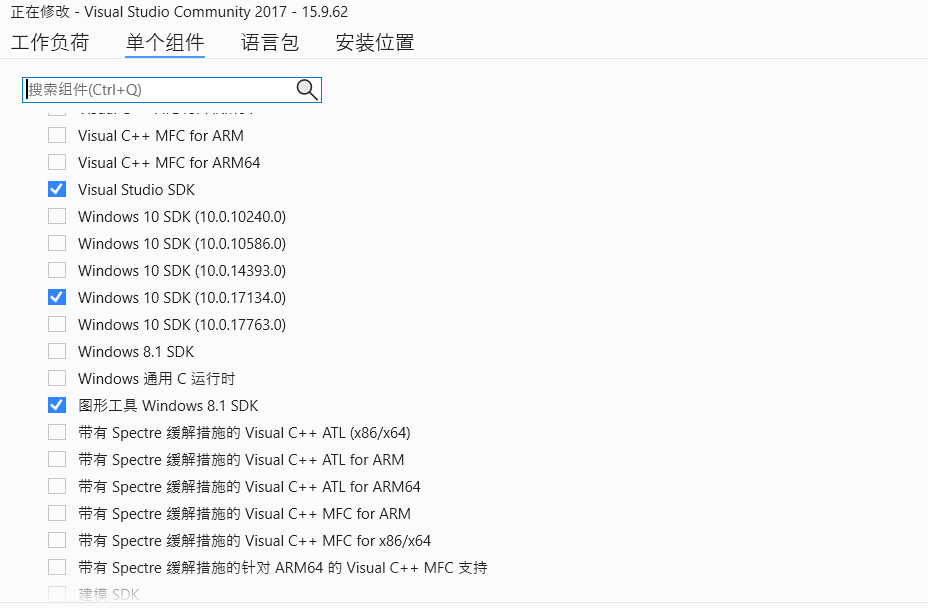Enable Windows 10 SDK (10.0.14393.0)

click(x=57, y=270)
